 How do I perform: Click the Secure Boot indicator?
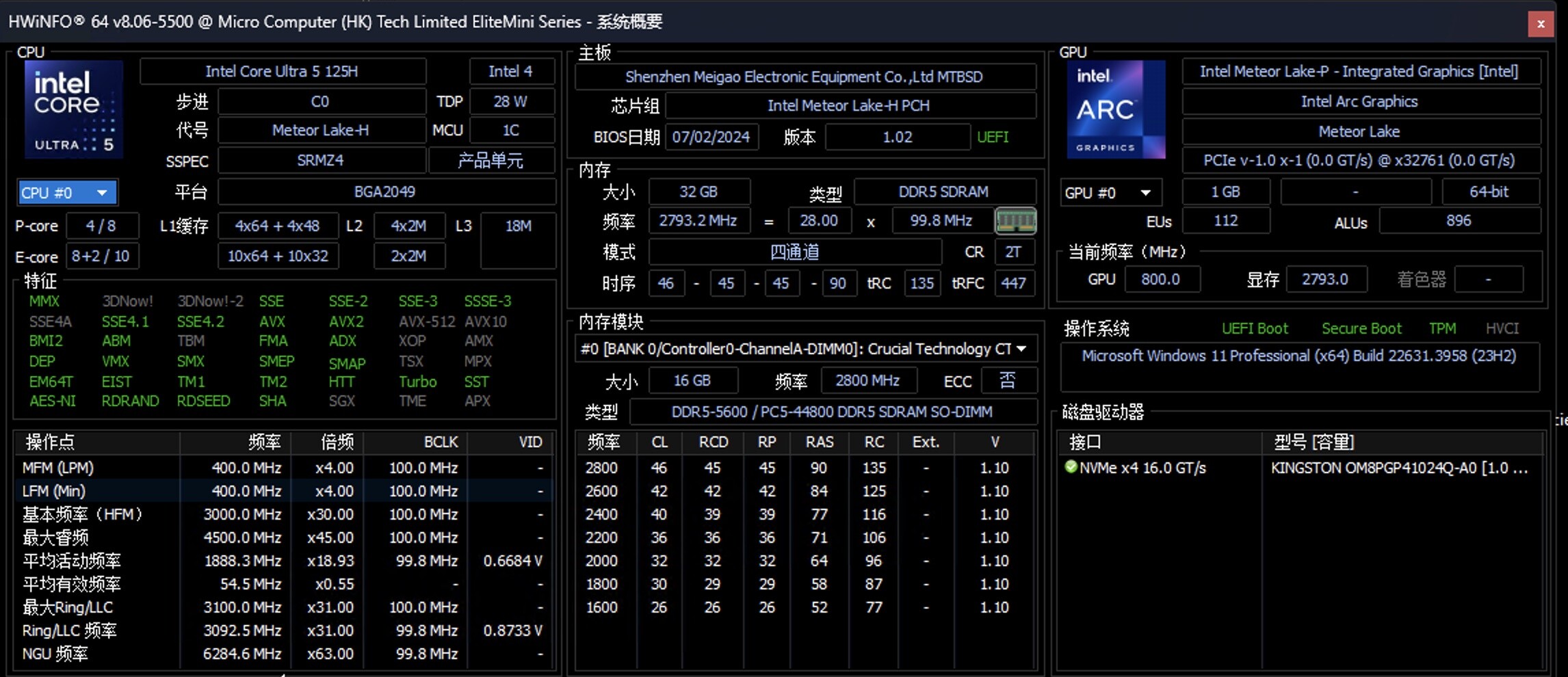click(x=1361, y=329)
